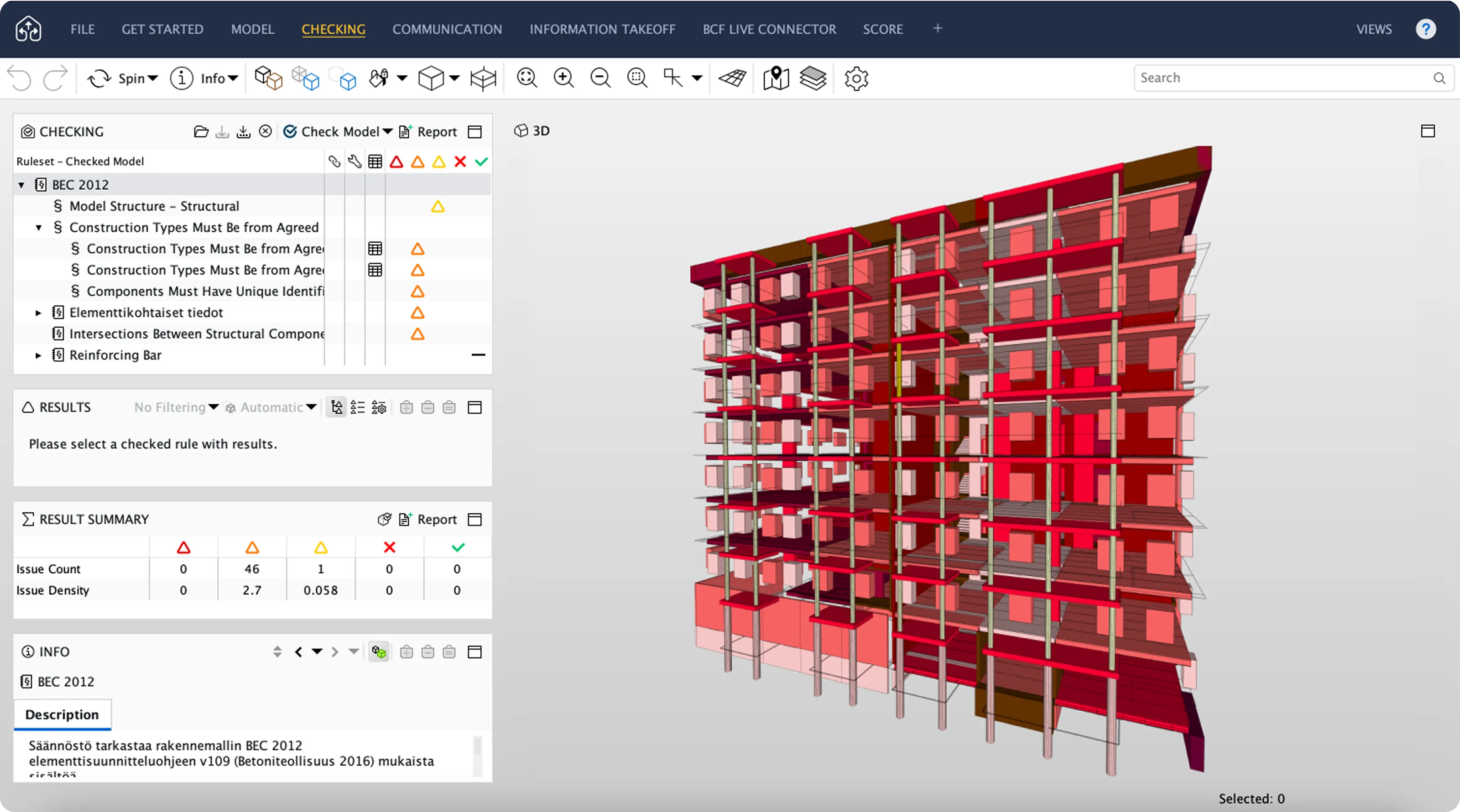Open the COMMUNICATION tab
Viewport: 1460px width, 812px height.
click(x=447, y=30)
